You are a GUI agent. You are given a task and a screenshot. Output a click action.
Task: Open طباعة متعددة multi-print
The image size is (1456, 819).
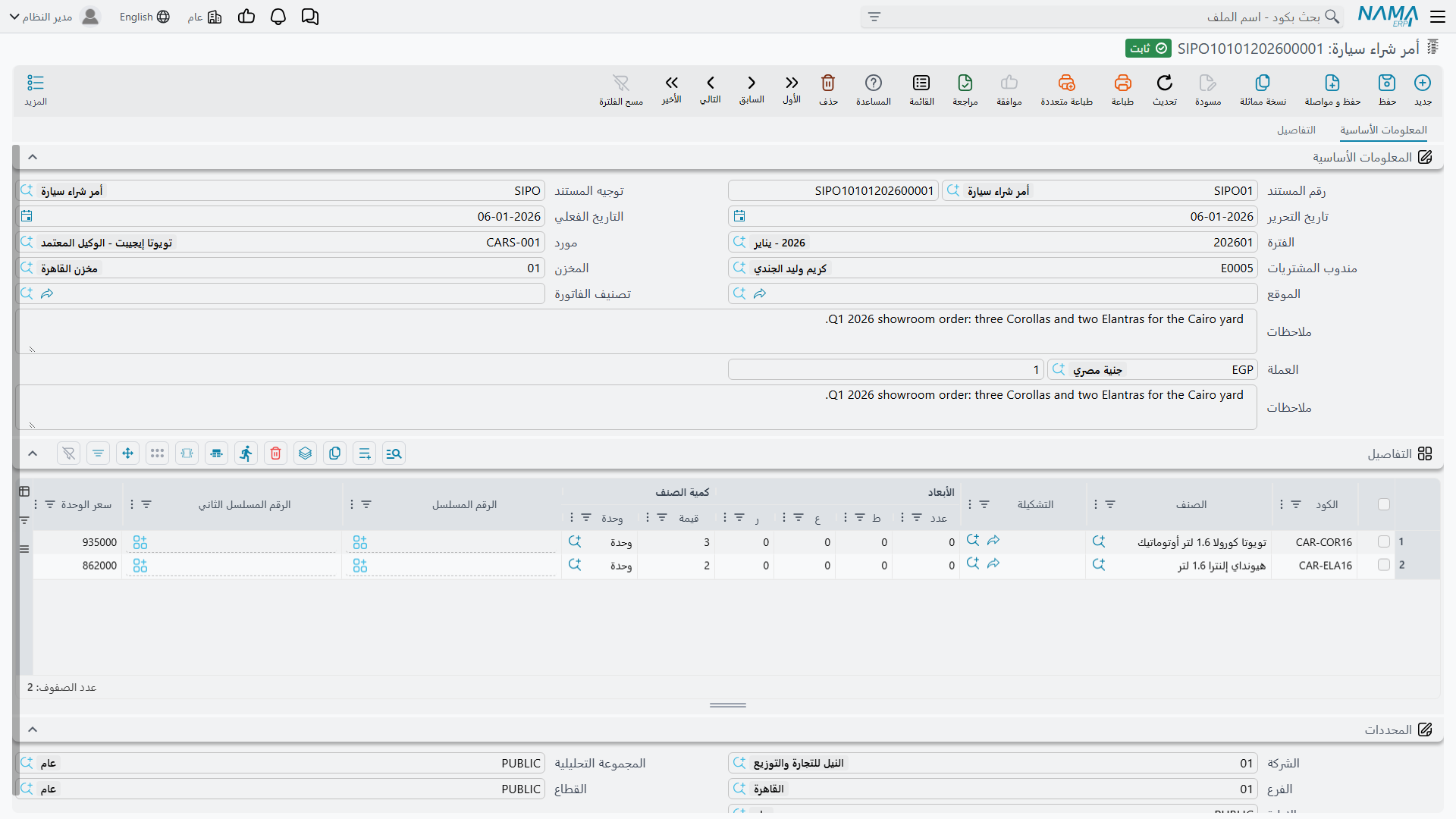click(x=1066, y=89)
